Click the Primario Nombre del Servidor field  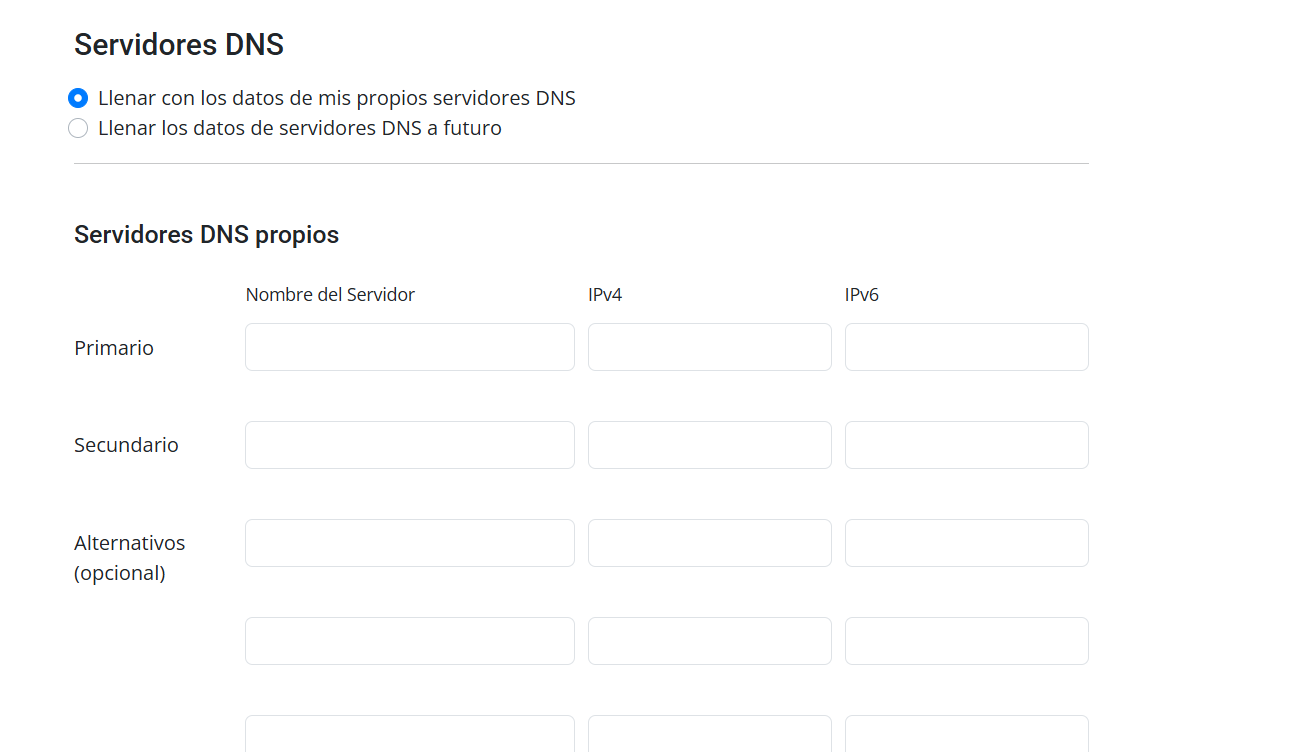(x=410, y=347)
